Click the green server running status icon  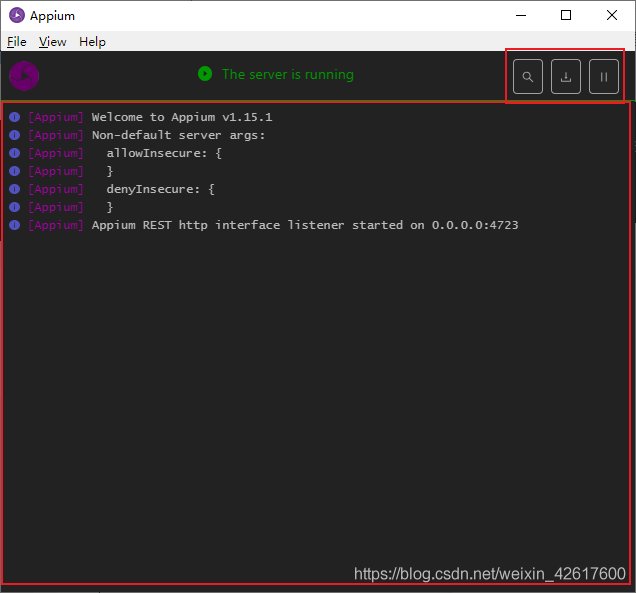tap(205, 74)
